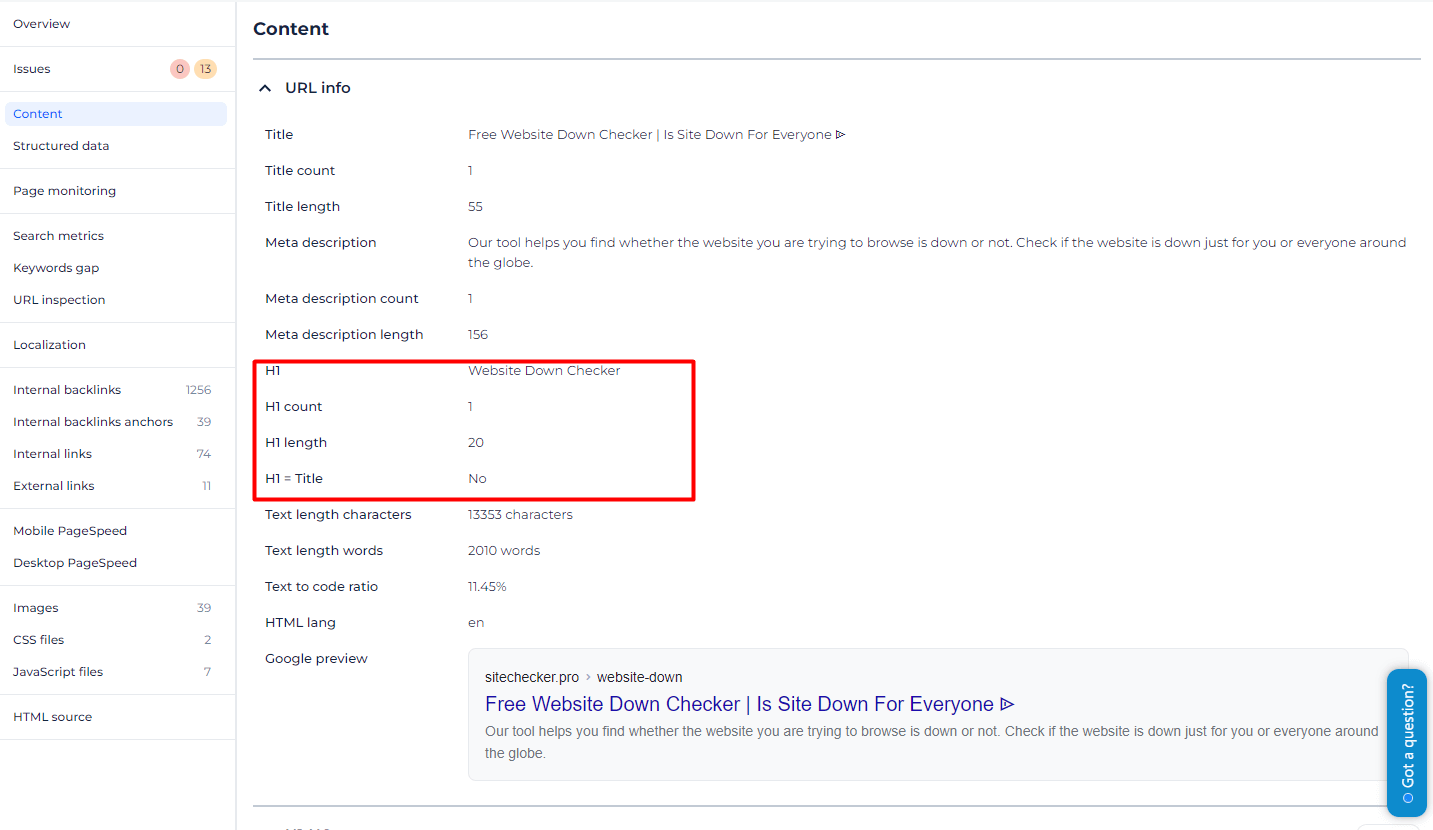Click the Text length words label
This screenshot has width=1433, height=830.
point(324,551)
